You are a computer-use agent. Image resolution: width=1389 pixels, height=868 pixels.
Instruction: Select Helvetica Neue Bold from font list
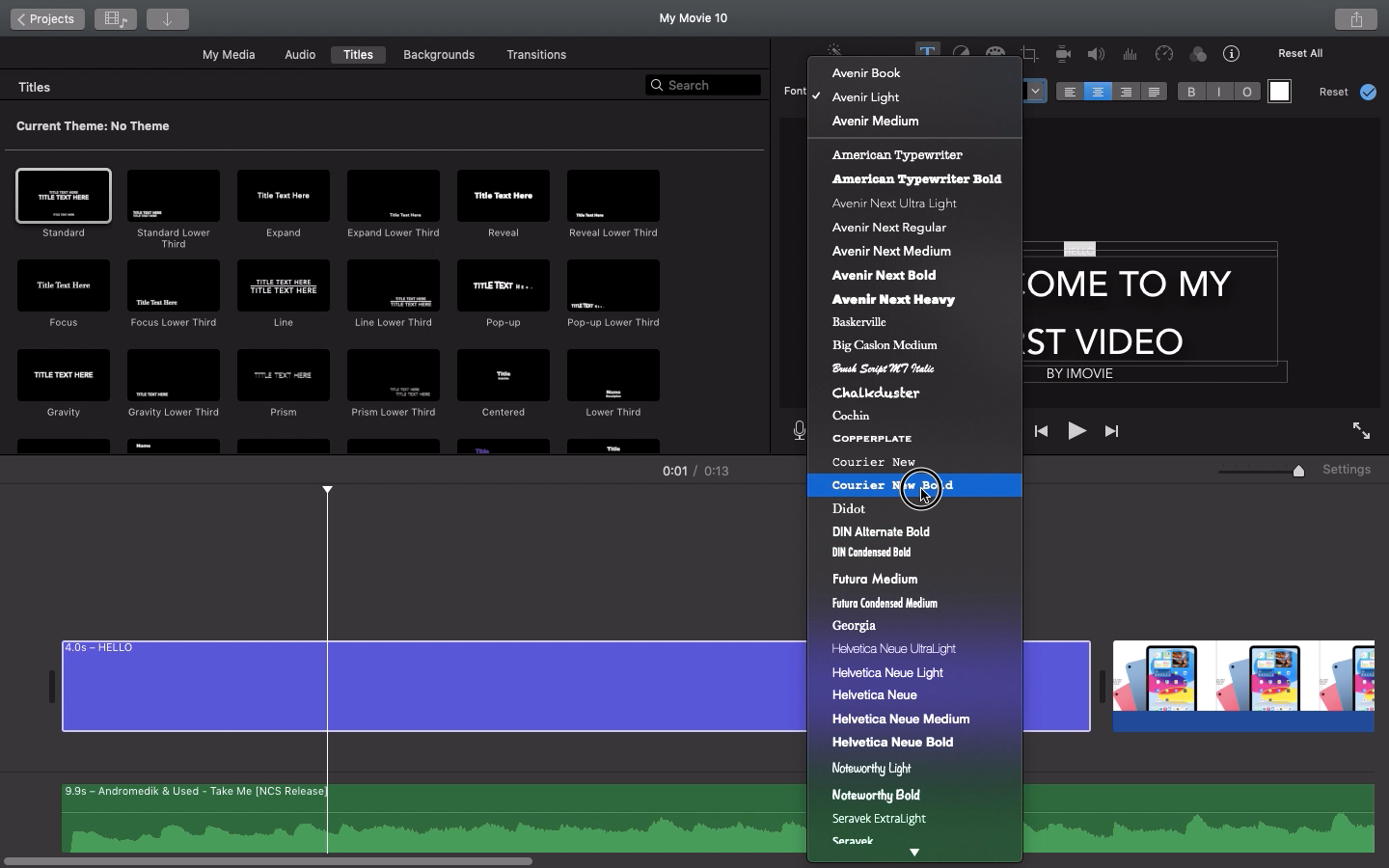tap(892, 742)
